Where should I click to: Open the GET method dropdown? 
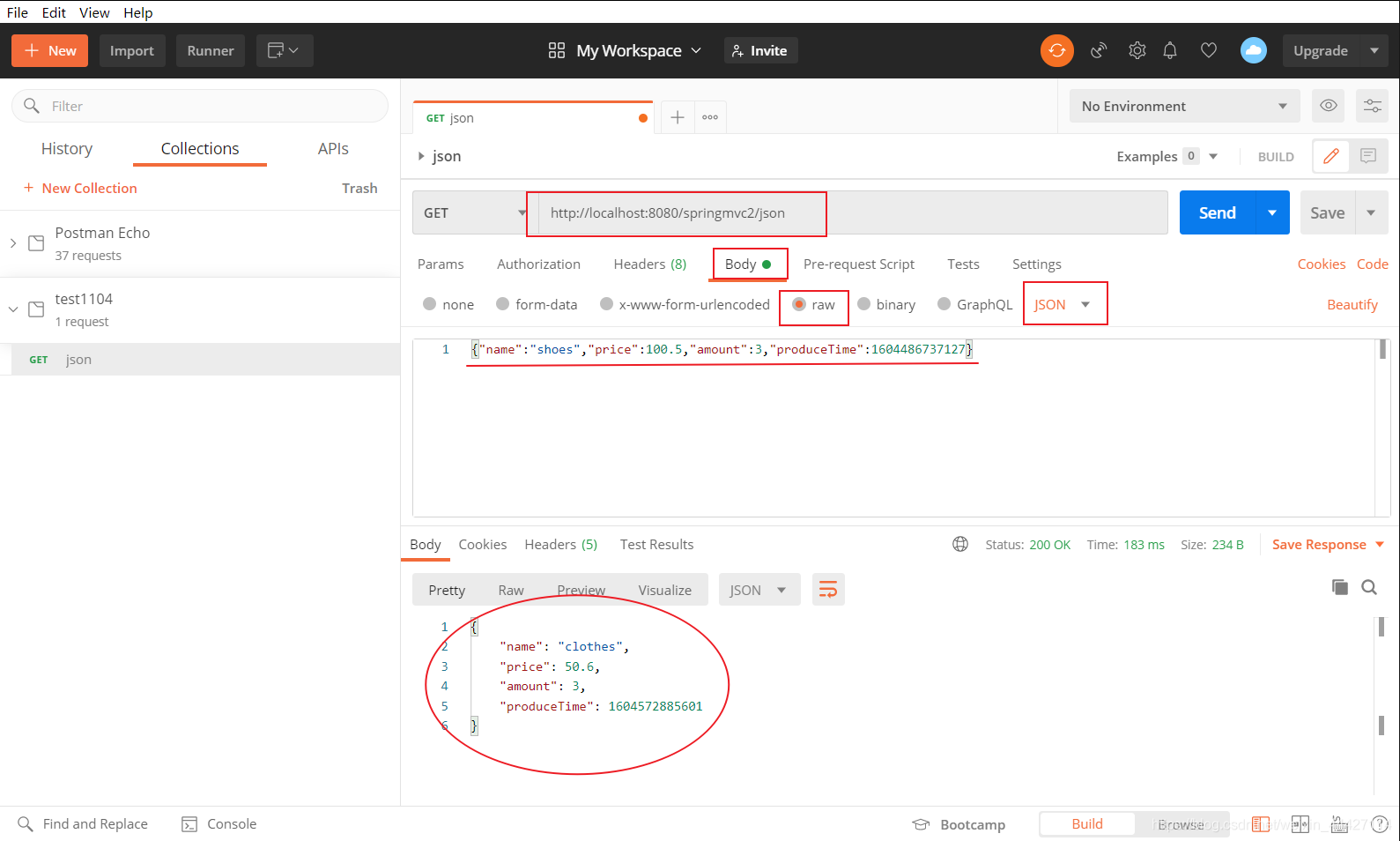click(475, 212)
